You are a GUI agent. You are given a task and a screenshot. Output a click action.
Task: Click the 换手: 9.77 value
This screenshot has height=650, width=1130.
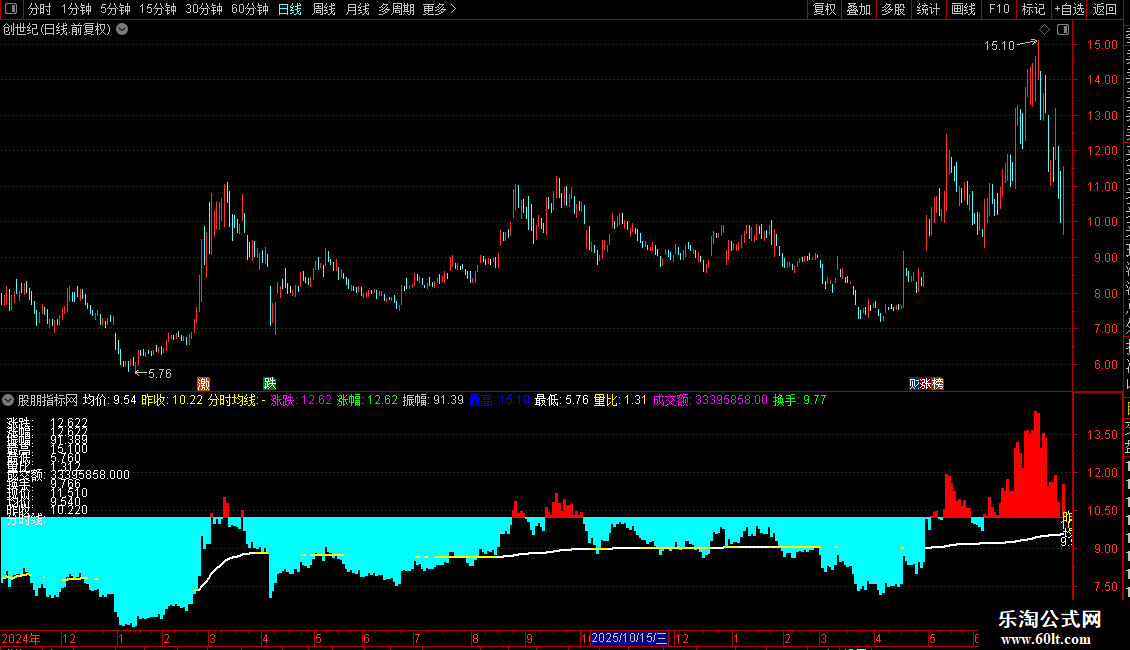[799, 400]
